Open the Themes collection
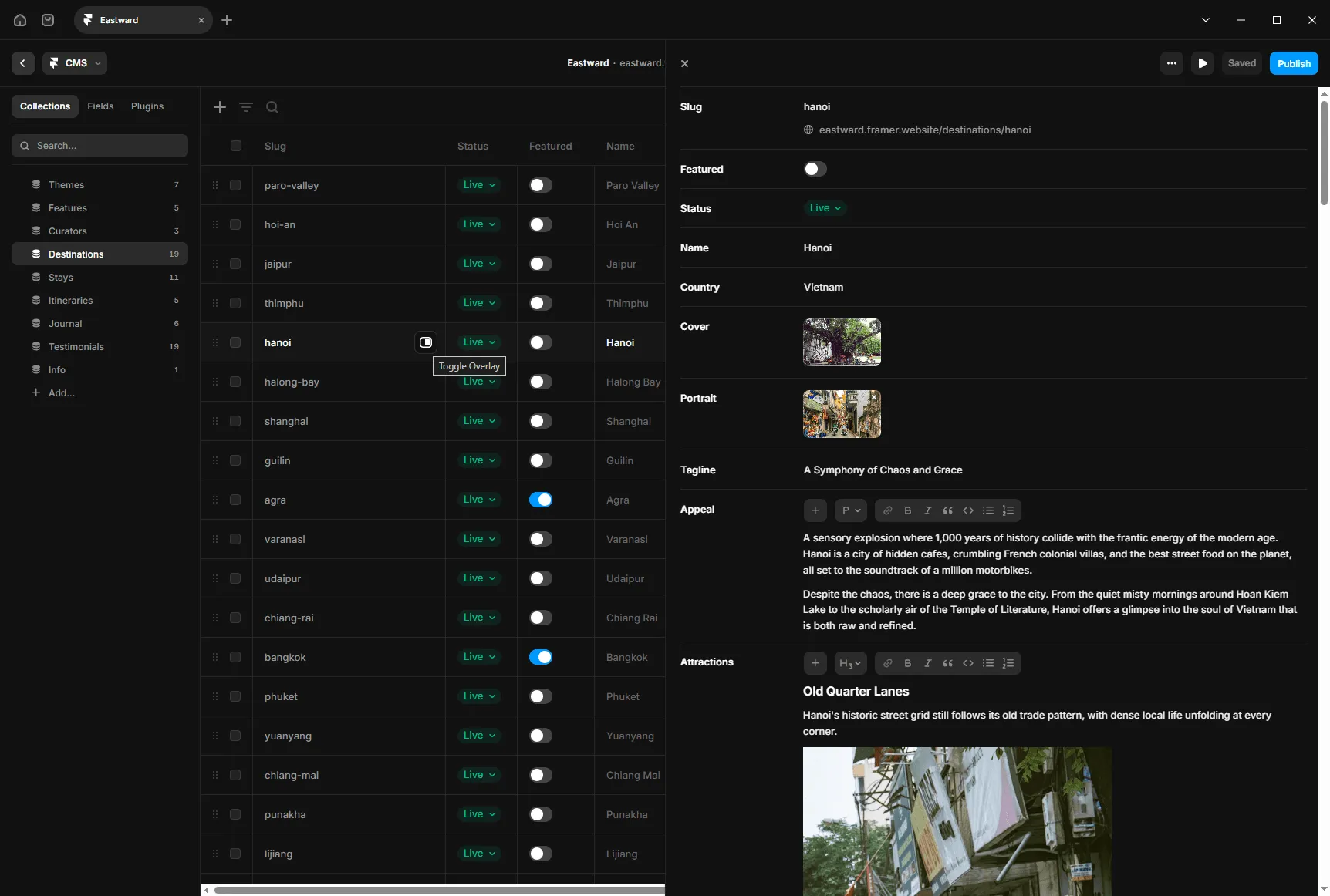The image size is (1330, 896). click(100, 185)
